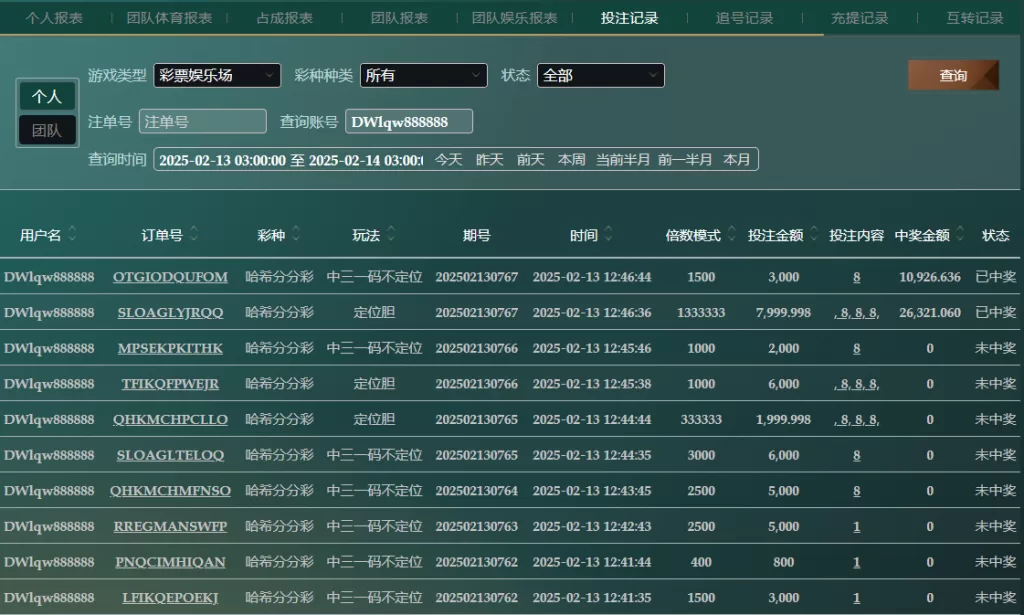1024x615 pixels.
Task: View bet content of order QHKMCHPCLLO
Action: pos(856,419)
